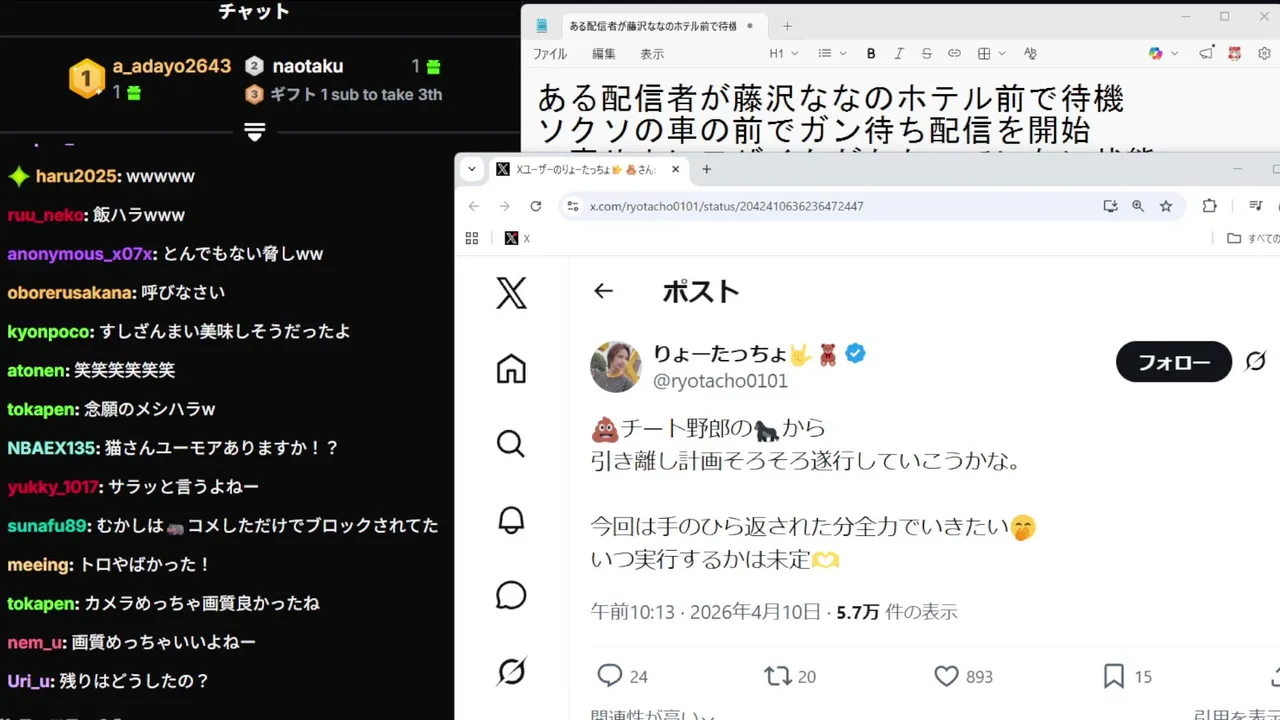The width and height of the screenshot is (1280, 720).
Task: Expand the chat leaderboard arrow
Action: click(254, 132)
